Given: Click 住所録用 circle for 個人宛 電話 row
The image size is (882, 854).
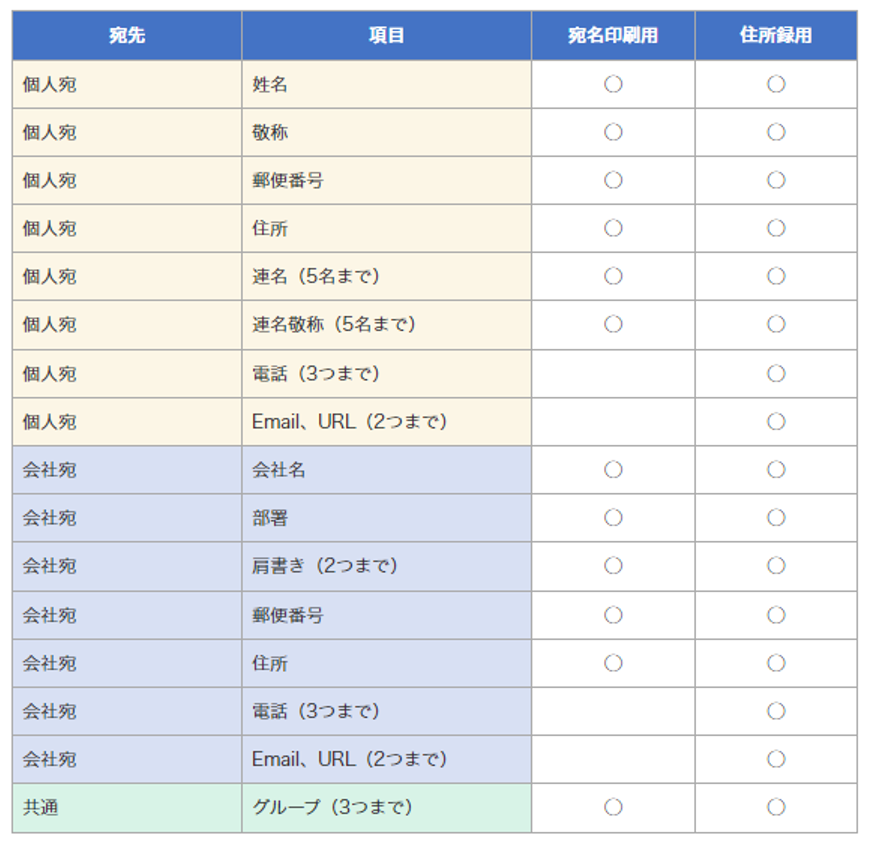Looking at the screenshot, I should pyautogui.click(x=776, y=374).
